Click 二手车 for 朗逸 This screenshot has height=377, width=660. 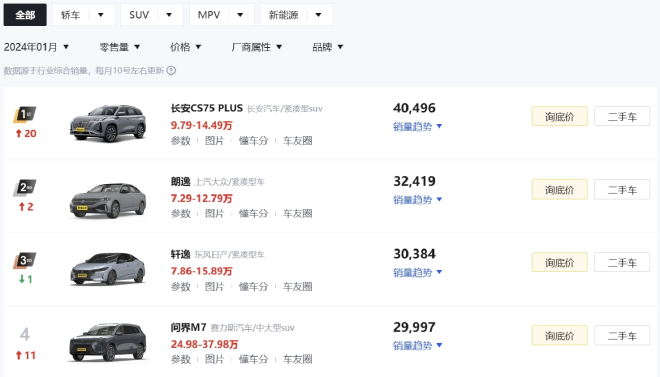[622, 189]
